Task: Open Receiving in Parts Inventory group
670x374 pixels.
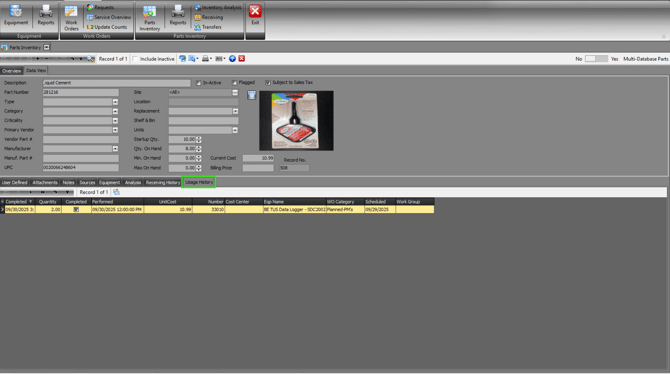Action: 209,18
